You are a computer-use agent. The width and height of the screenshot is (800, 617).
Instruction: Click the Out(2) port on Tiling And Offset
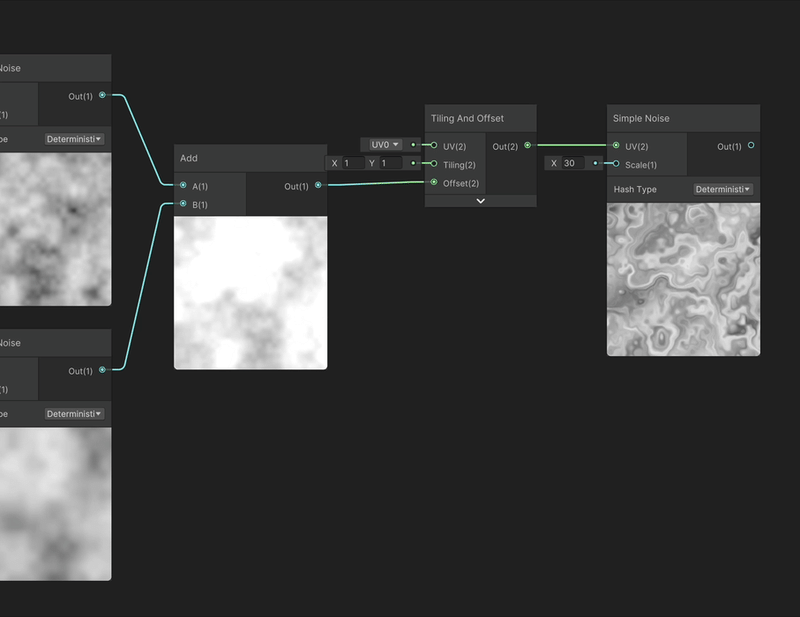525,145
